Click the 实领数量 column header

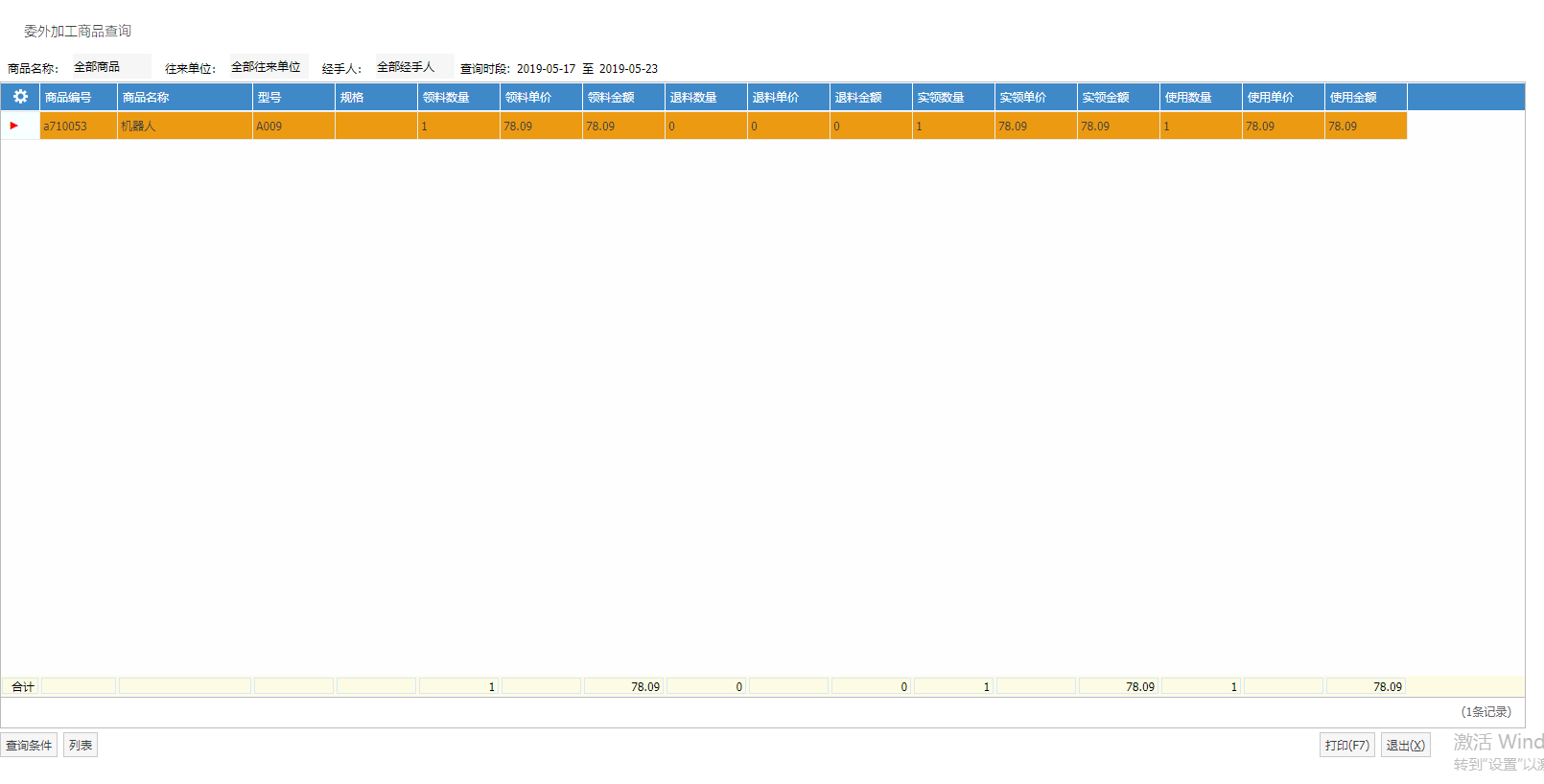click(953, 97)
